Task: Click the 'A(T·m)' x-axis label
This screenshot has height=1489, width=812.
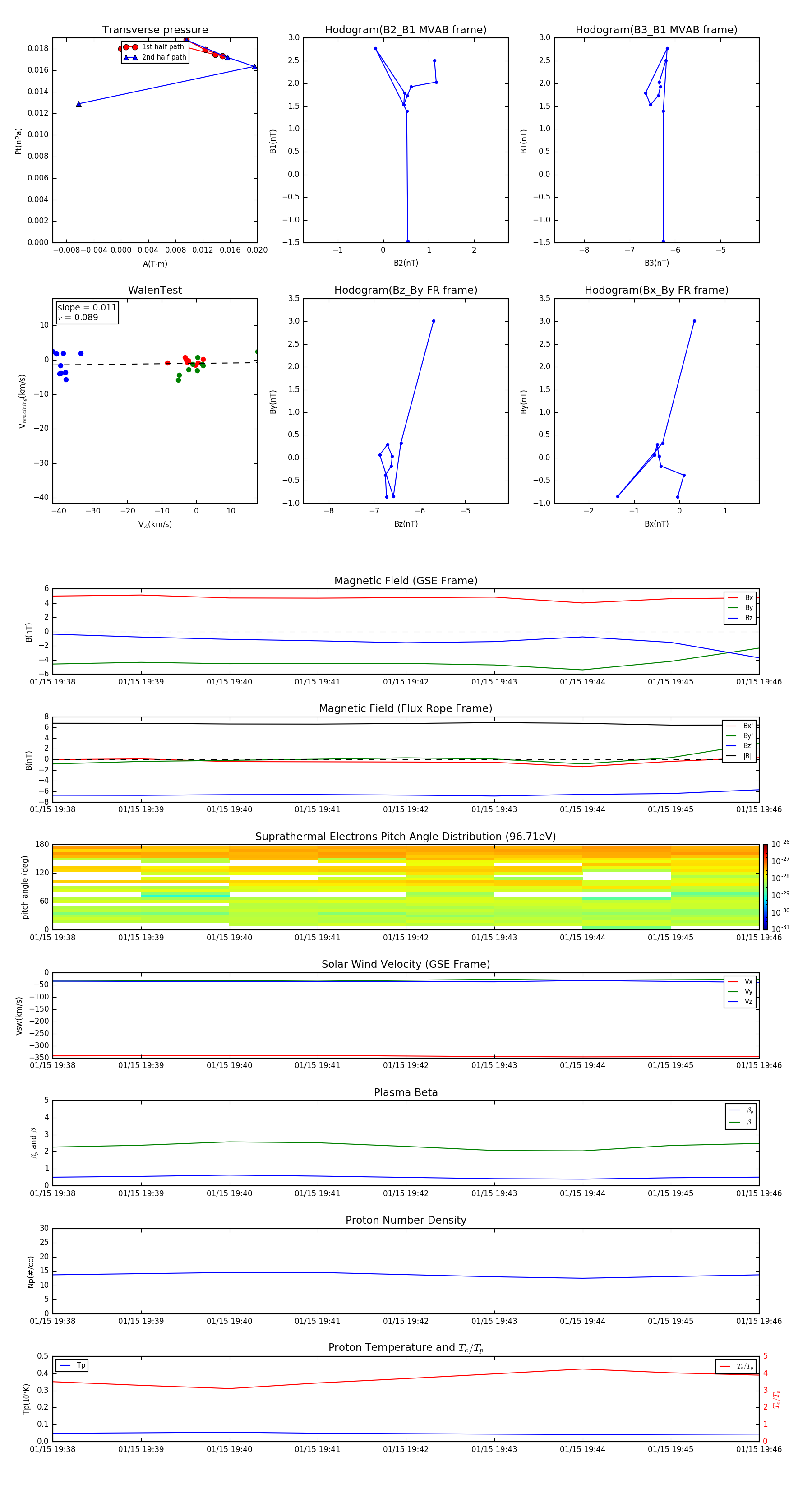Action: pos(155,264)
